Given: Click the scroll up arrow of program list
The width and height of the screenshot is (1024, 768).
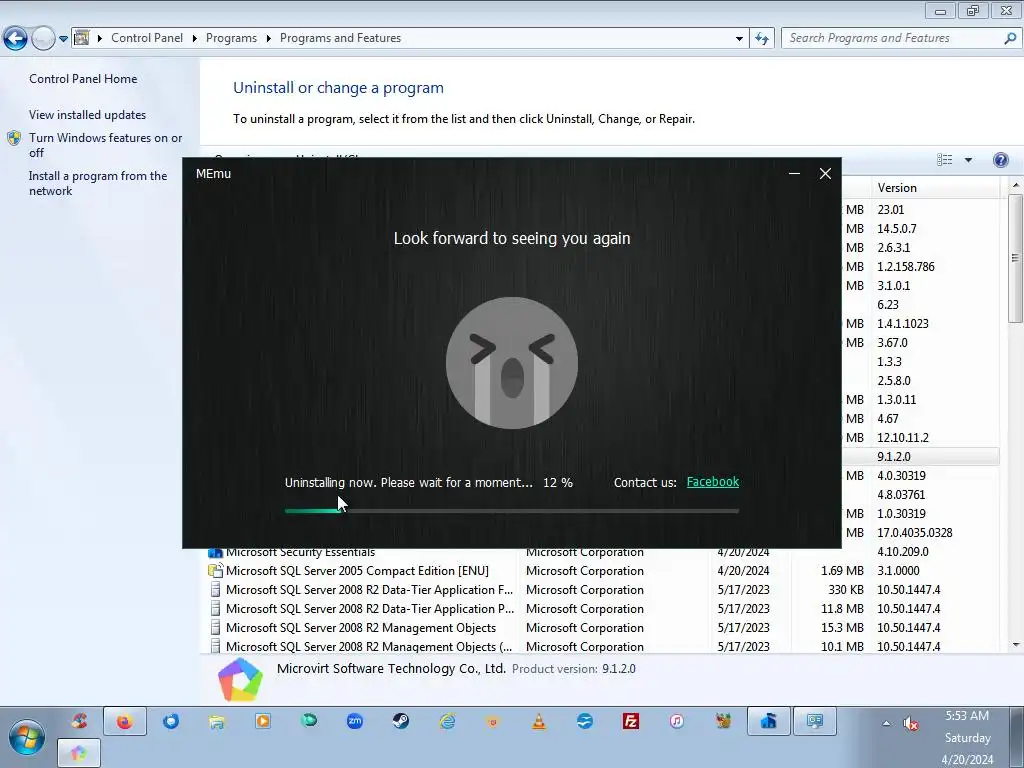Looking at the screenshot, I should pos(1016,186).
